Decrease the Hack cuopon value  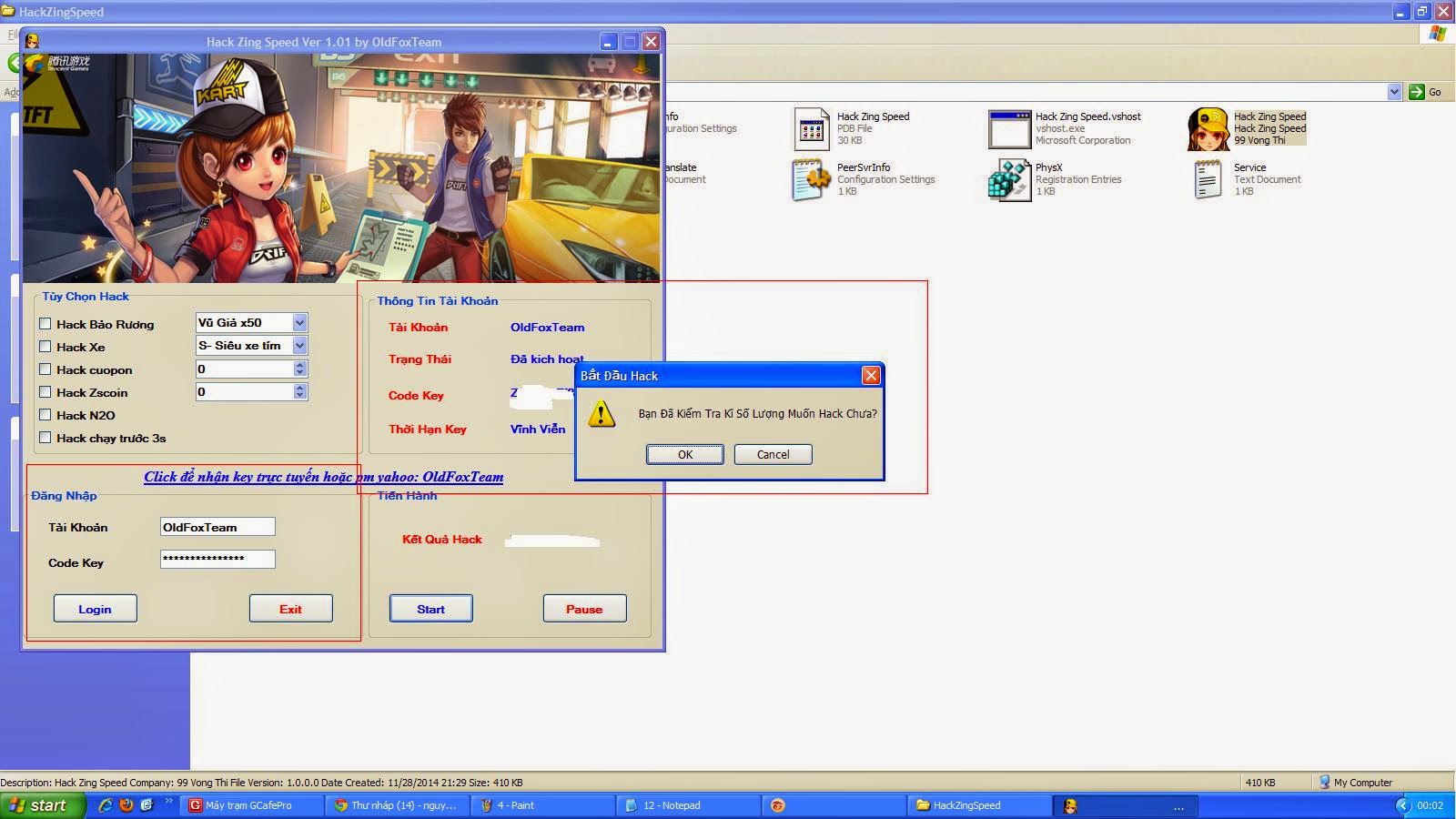pyautogui.click(x=300, y=372)
